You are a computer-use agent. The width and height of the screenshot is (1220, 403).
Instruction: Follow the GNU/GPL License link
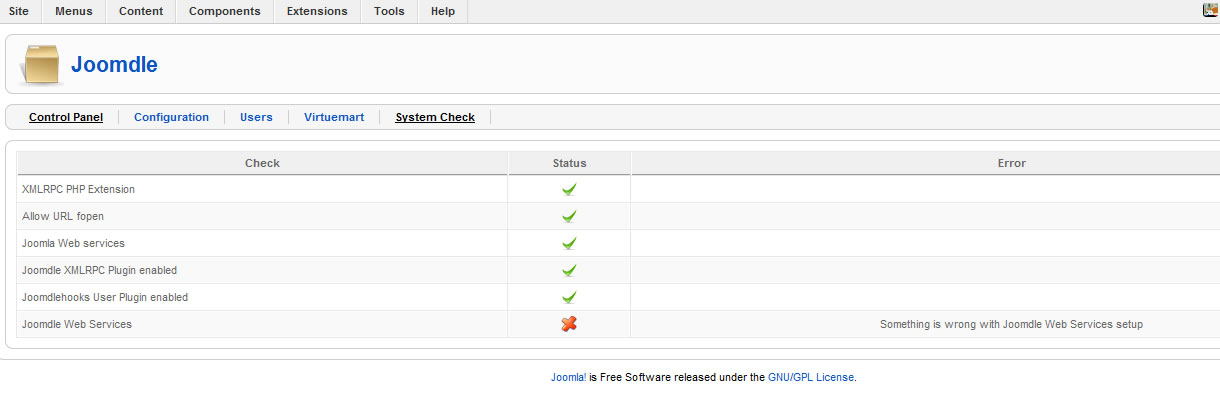811,377
